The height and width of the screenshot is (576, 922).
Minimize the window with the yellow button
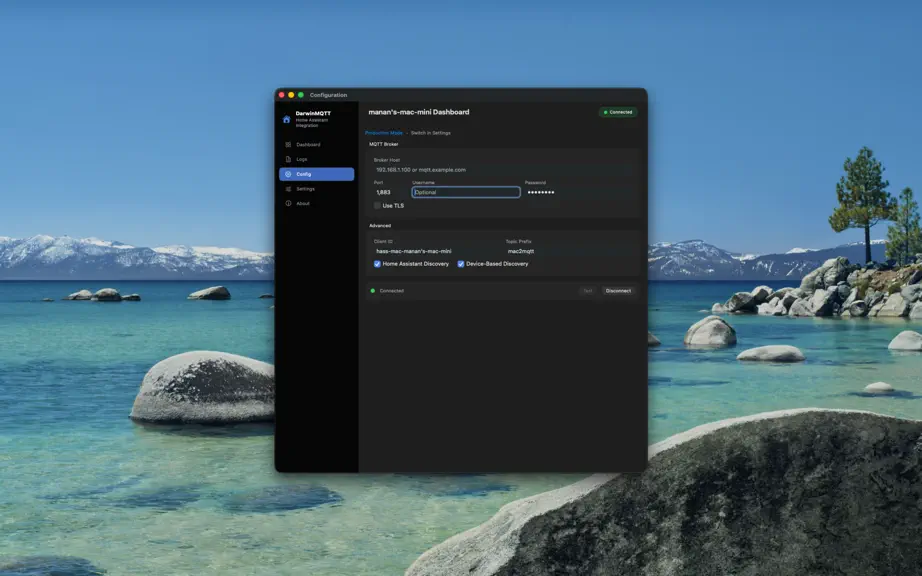[x=291, y=95]
